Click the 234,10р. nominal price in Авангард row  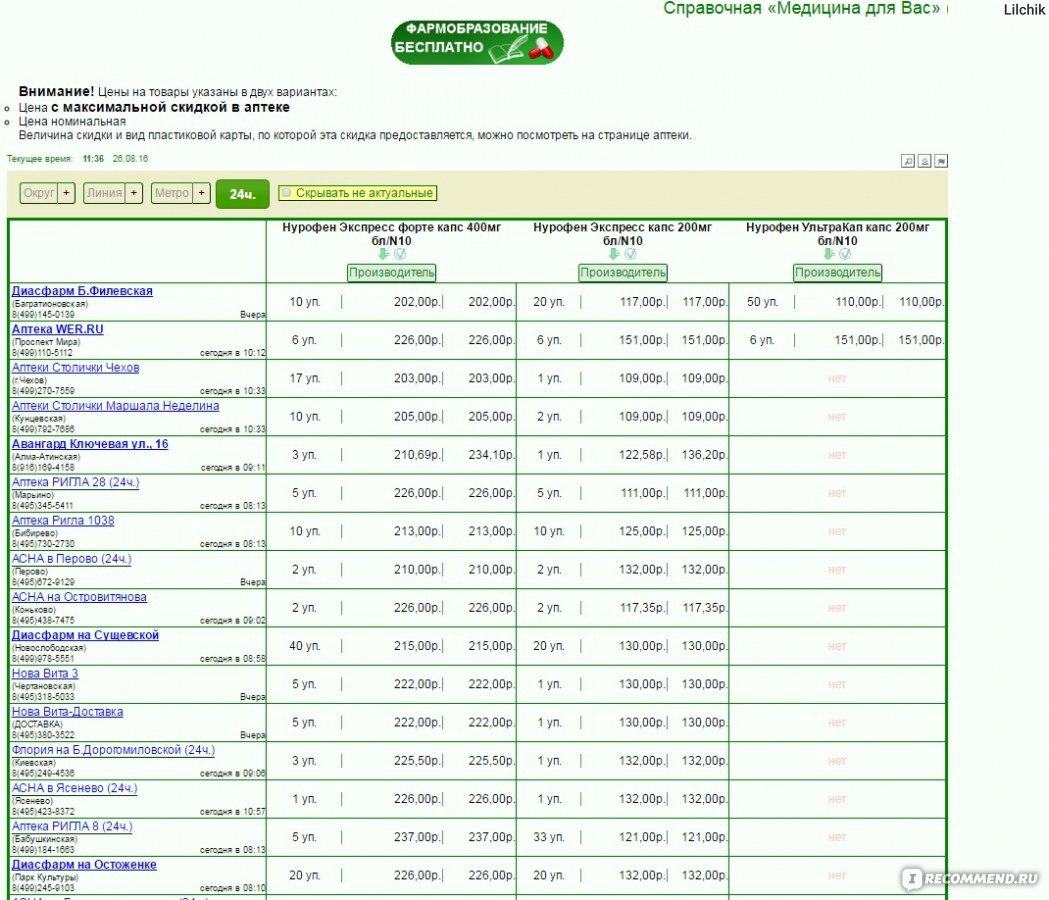(x=491, y=454)
